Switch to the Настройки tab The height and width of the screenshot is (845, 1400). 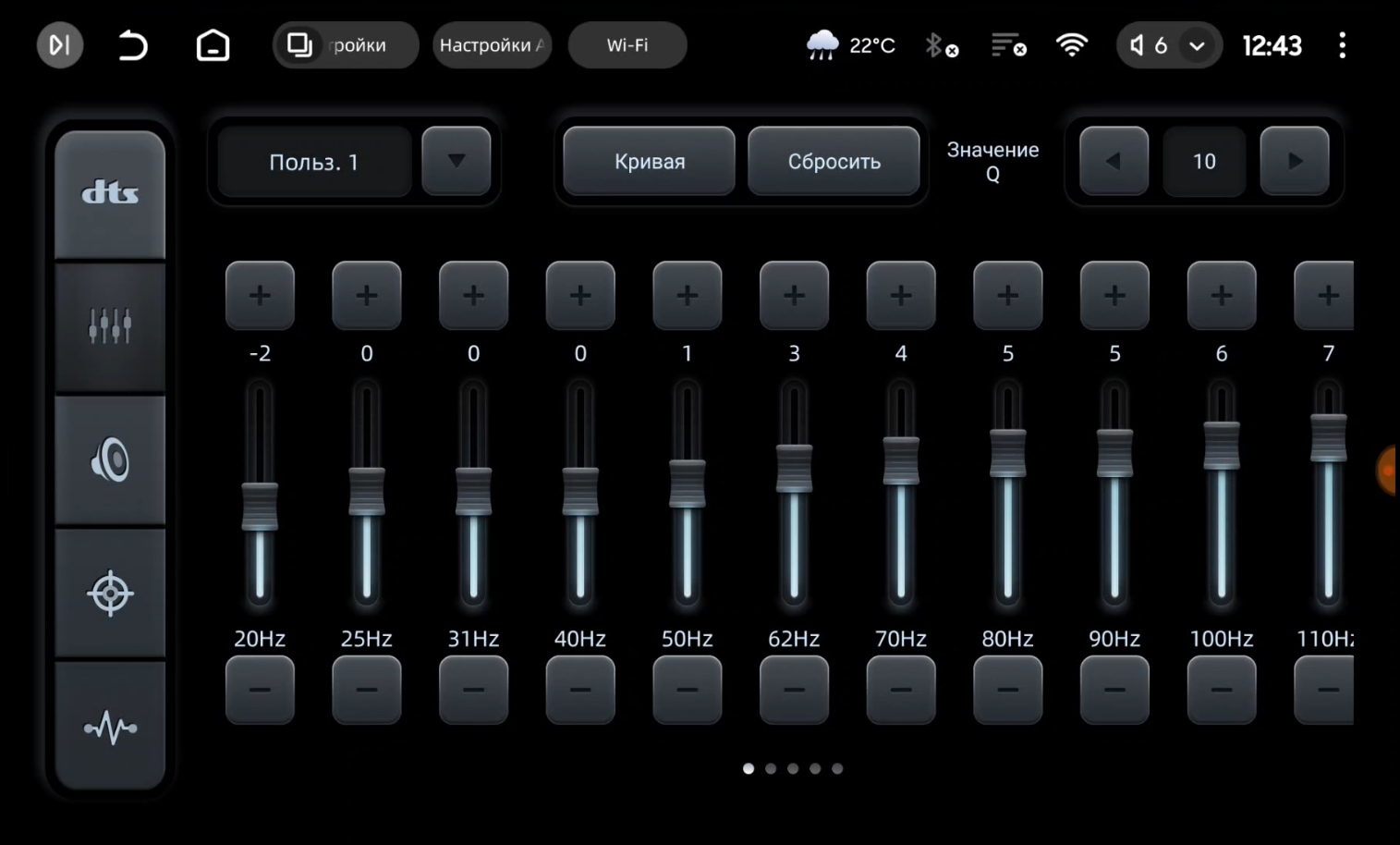[x=492, y=45]
